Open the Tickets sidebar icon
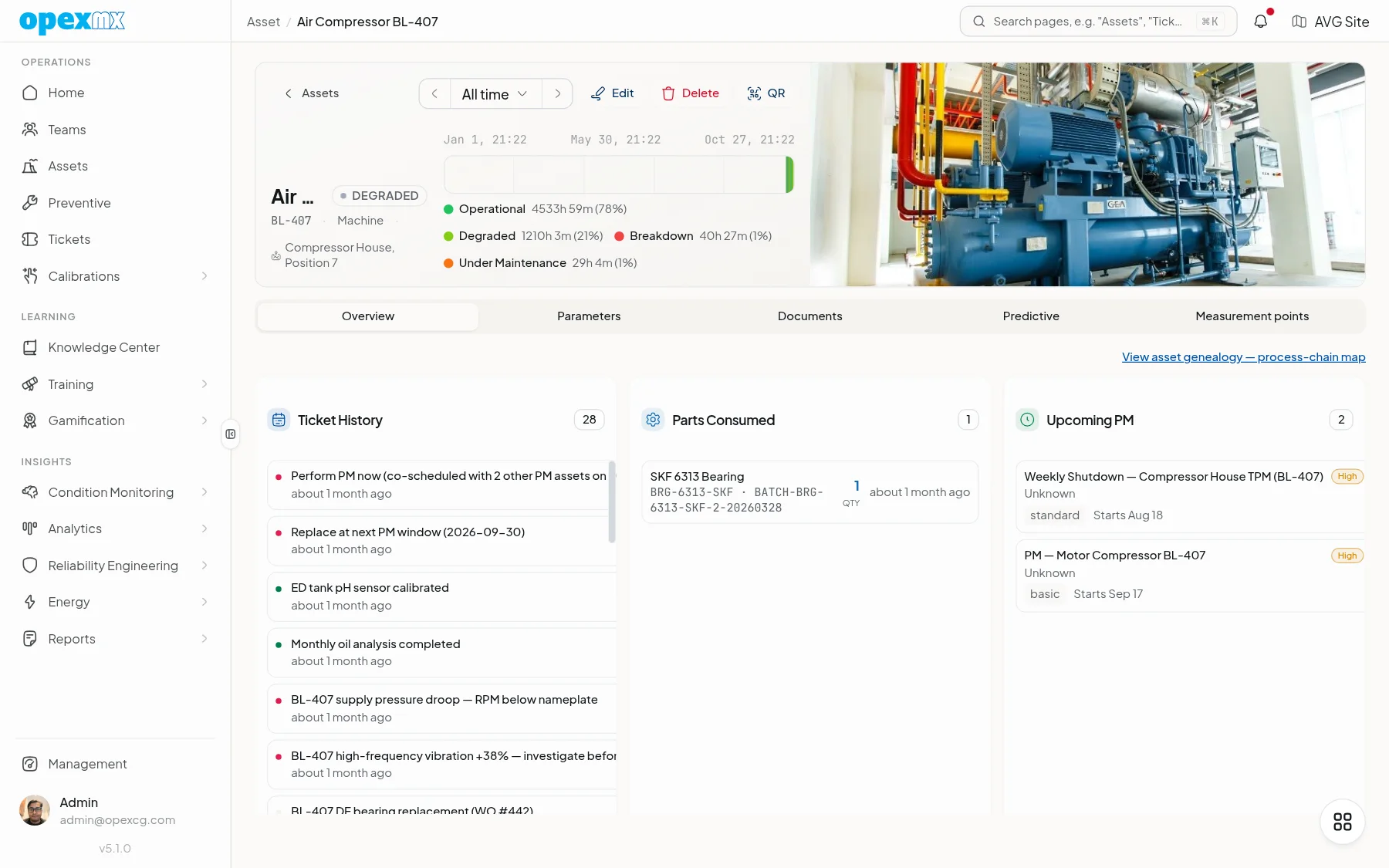The image size is (1389, 868). pos(30,239)
